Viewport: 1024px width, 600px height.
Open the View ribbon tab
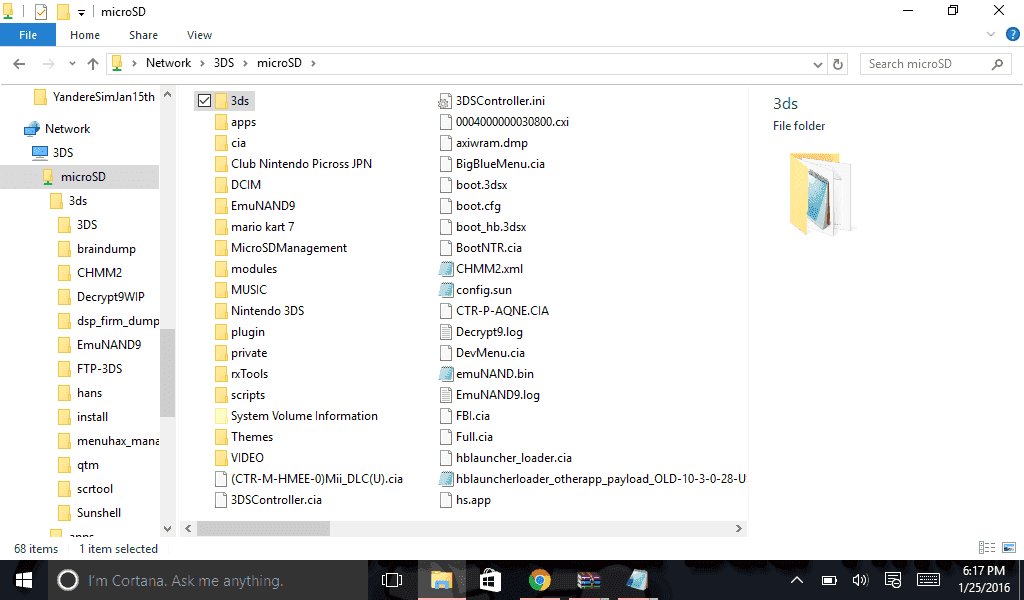point(199,35)
